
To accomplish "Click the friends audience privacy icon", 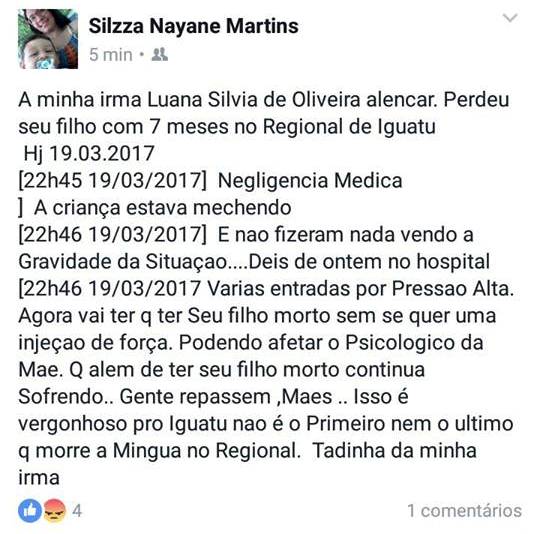I will pos(159,54).
